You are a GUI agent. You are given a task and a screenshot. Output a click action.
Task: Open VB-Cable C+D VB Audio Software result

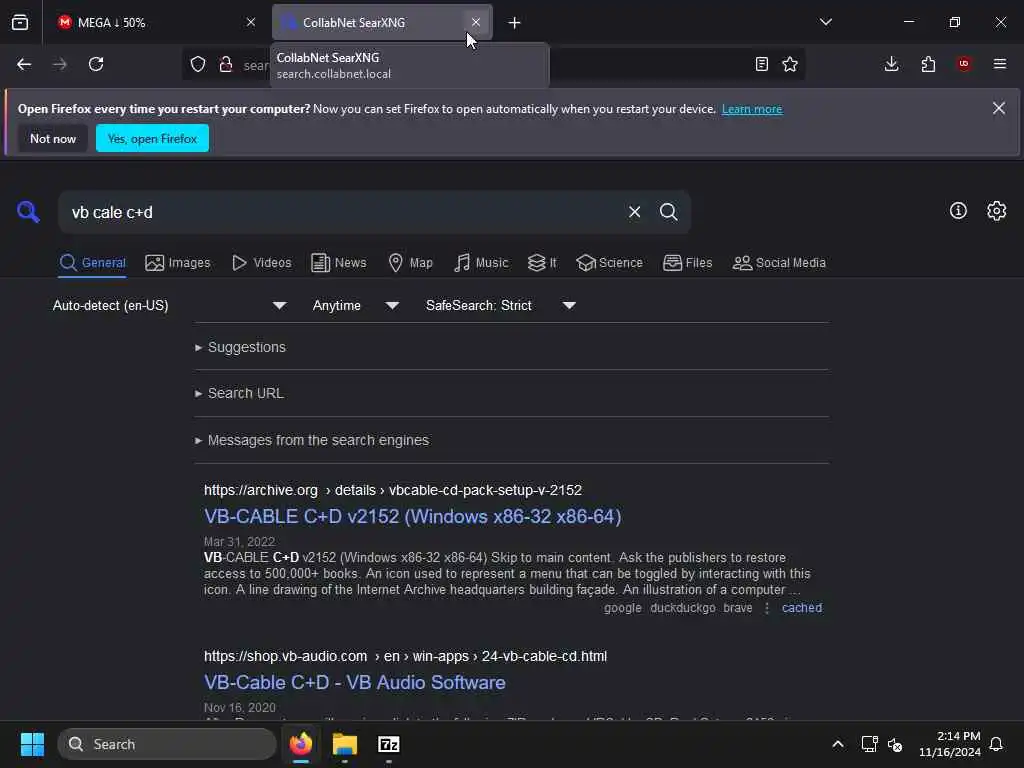click(355, 682)
